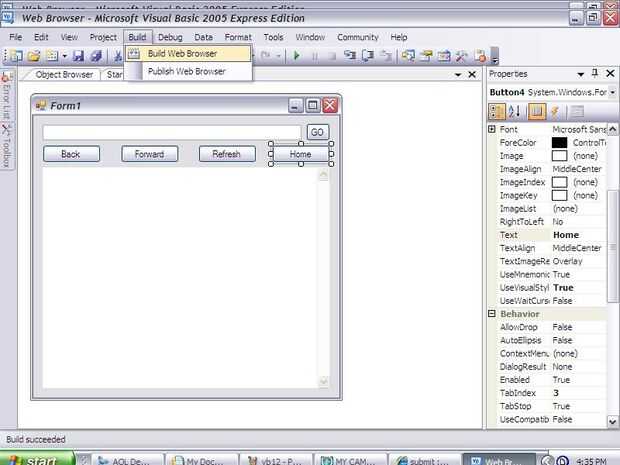
Task: Show properties in Categorized view
Action: tap(497, 112)
